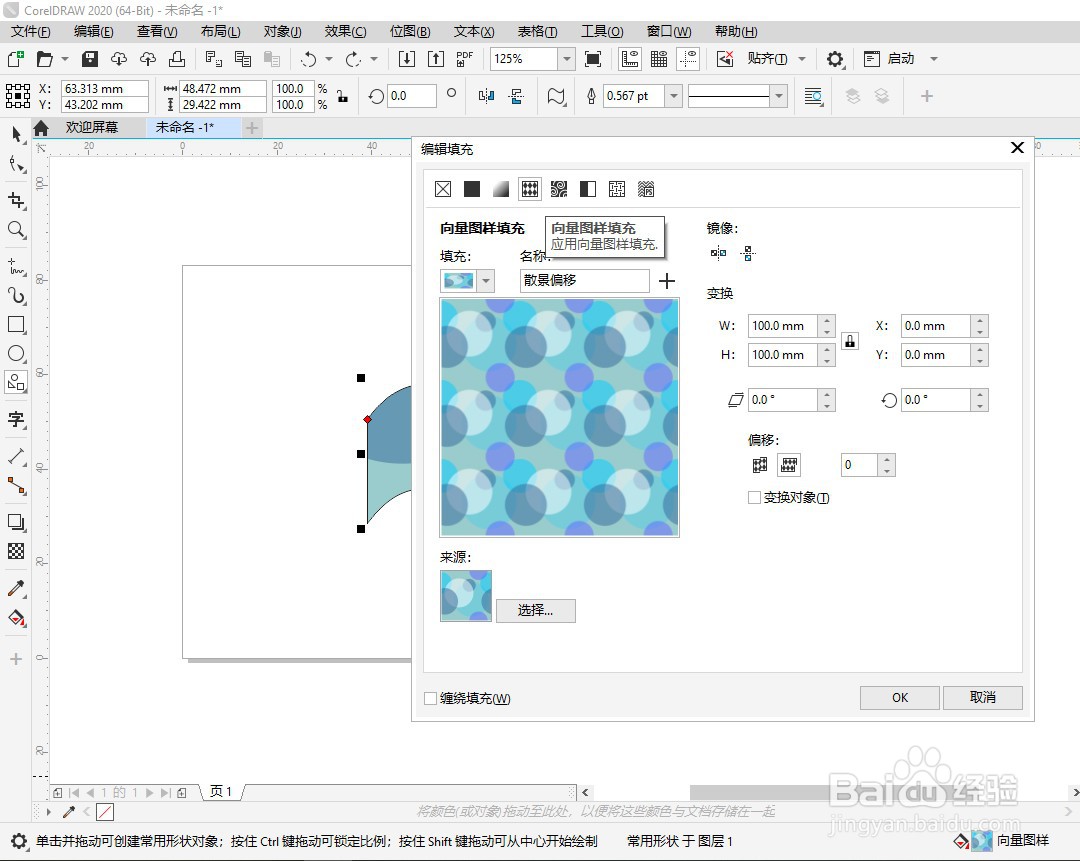Open the 启动 launch dropdown
Image resolution: width=1080 pixels, height=861 pixels.
click(934, 59)
